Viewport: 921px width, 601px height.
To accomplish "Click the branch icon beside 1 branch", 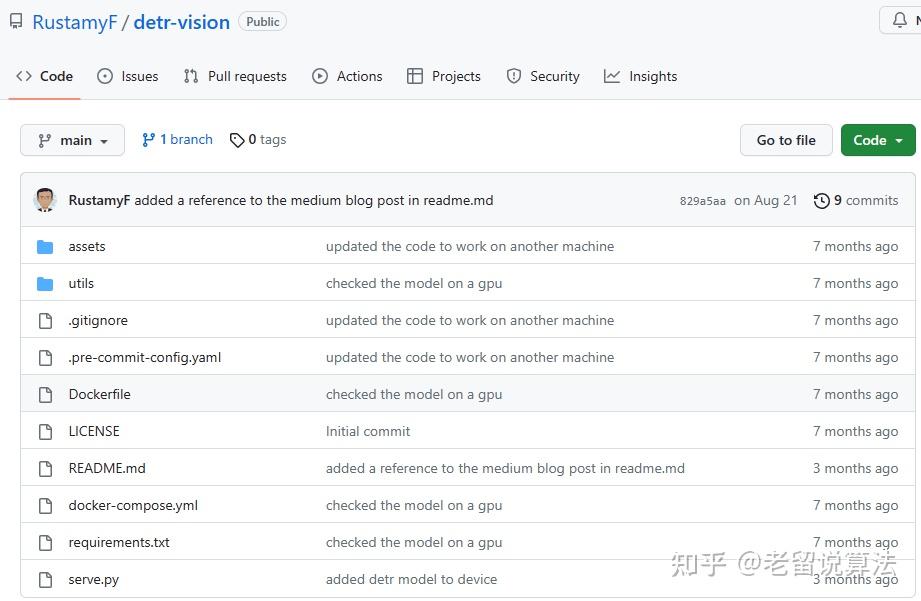I will point(149,140).
